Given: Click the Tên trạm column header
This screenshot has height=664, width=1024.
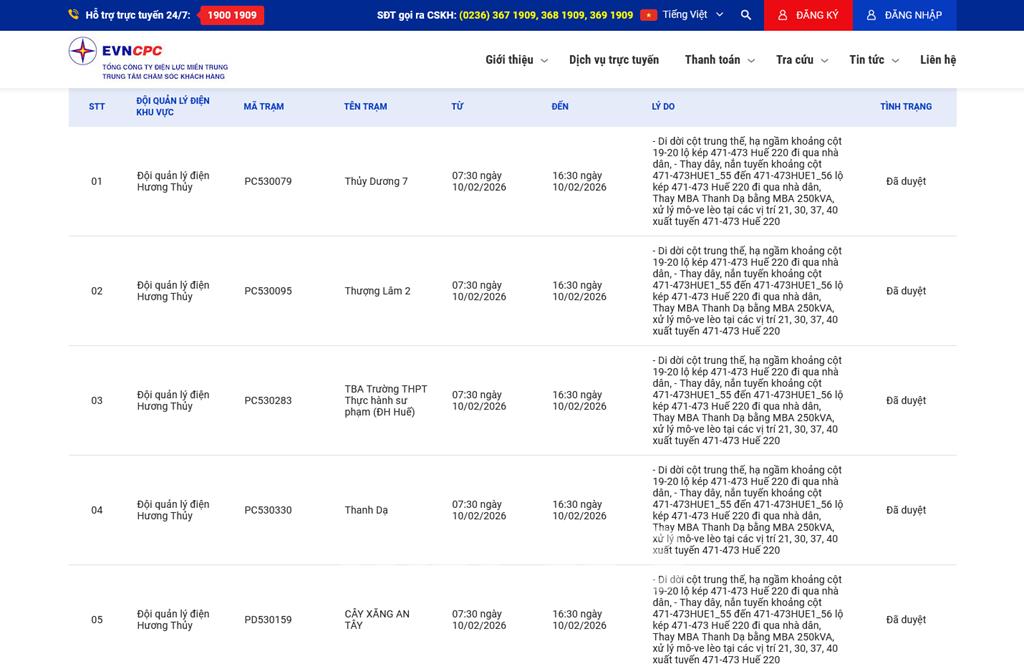Looking at the screenshot, I should 365,106.
